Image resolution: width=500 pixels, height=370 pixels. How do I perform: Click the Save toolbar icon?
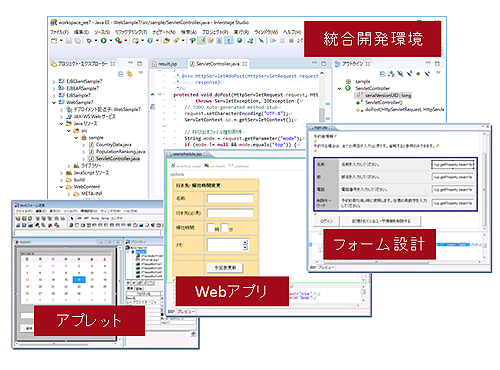tap(69, 41)
